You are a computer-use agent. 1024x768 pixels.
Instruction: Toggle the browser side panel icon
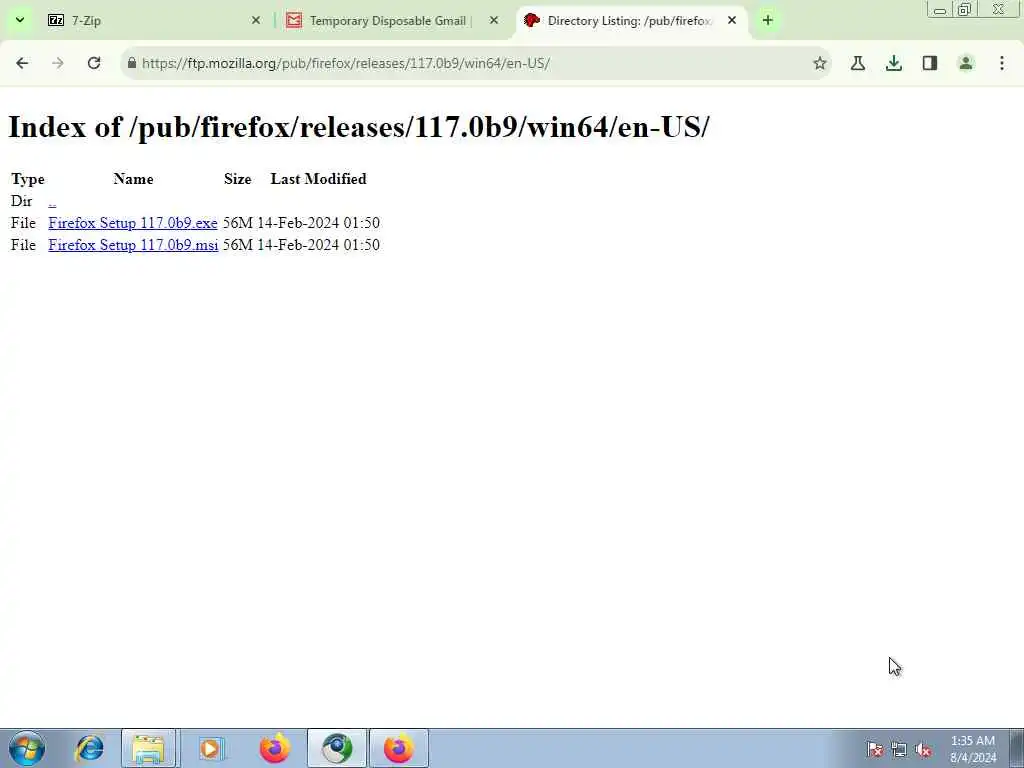click(930, 63)
